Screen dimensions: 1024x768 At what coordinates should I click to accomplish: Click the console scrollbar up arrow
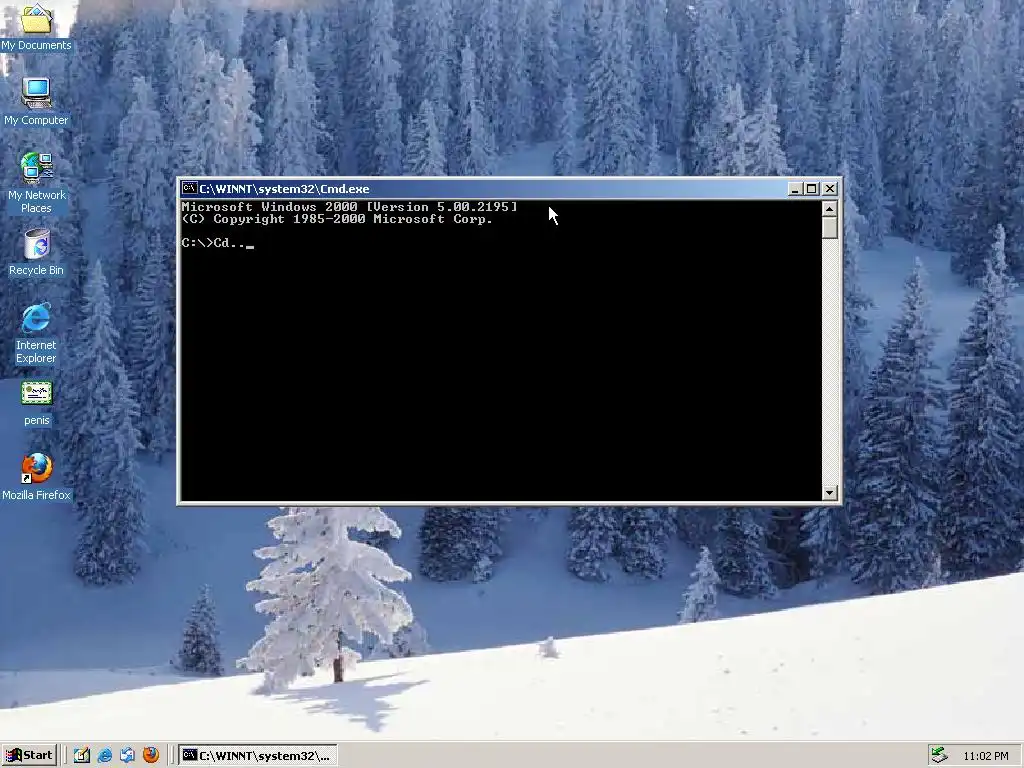(x=829, y=208)
